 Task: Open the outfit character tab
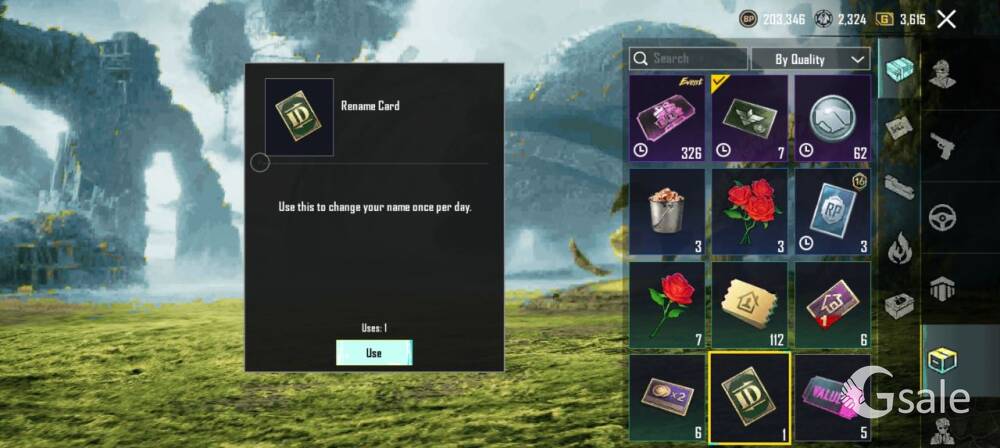point(942,73)
